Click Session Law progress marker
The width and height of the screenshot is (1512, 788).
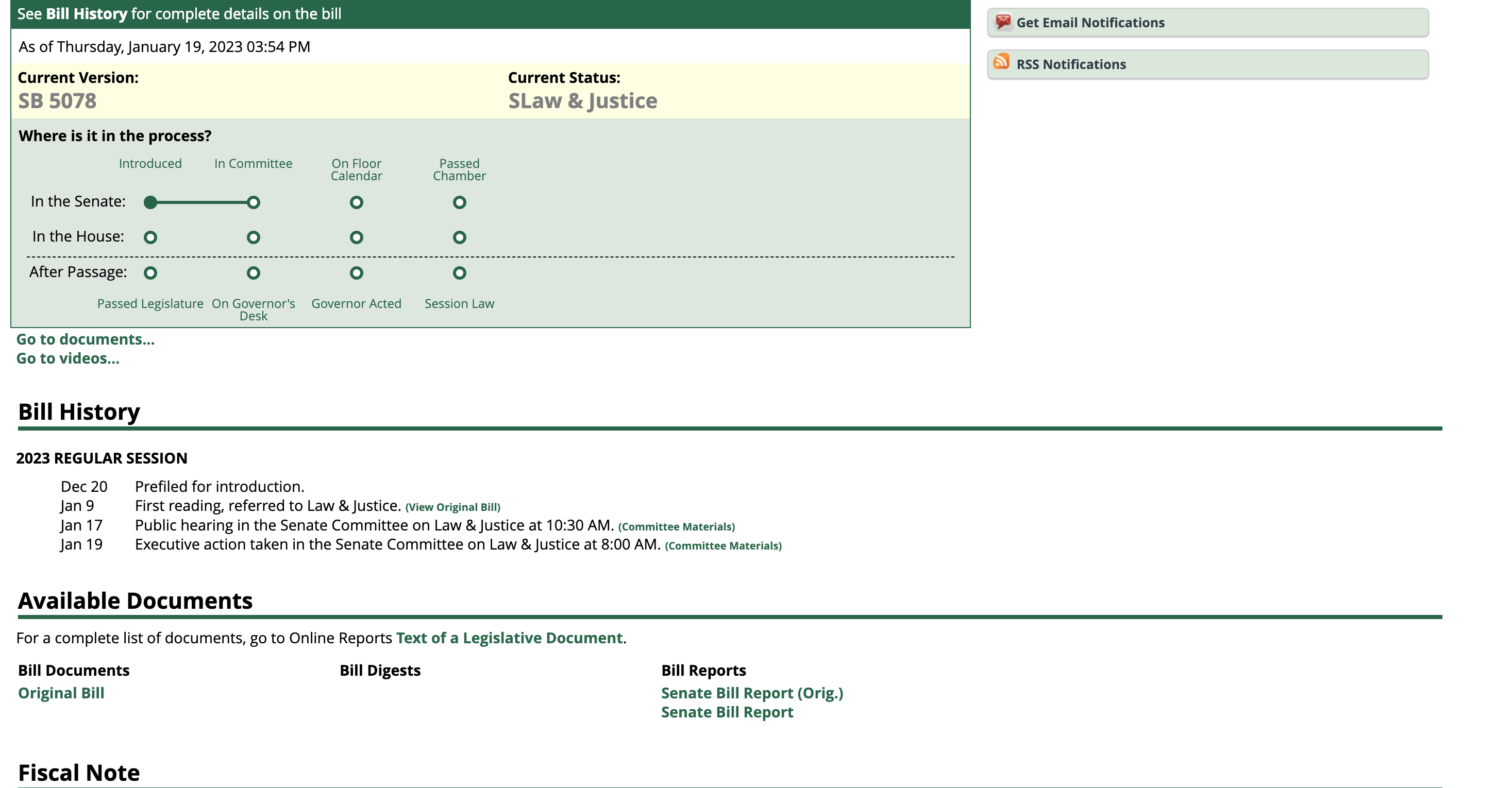(460, 273)
